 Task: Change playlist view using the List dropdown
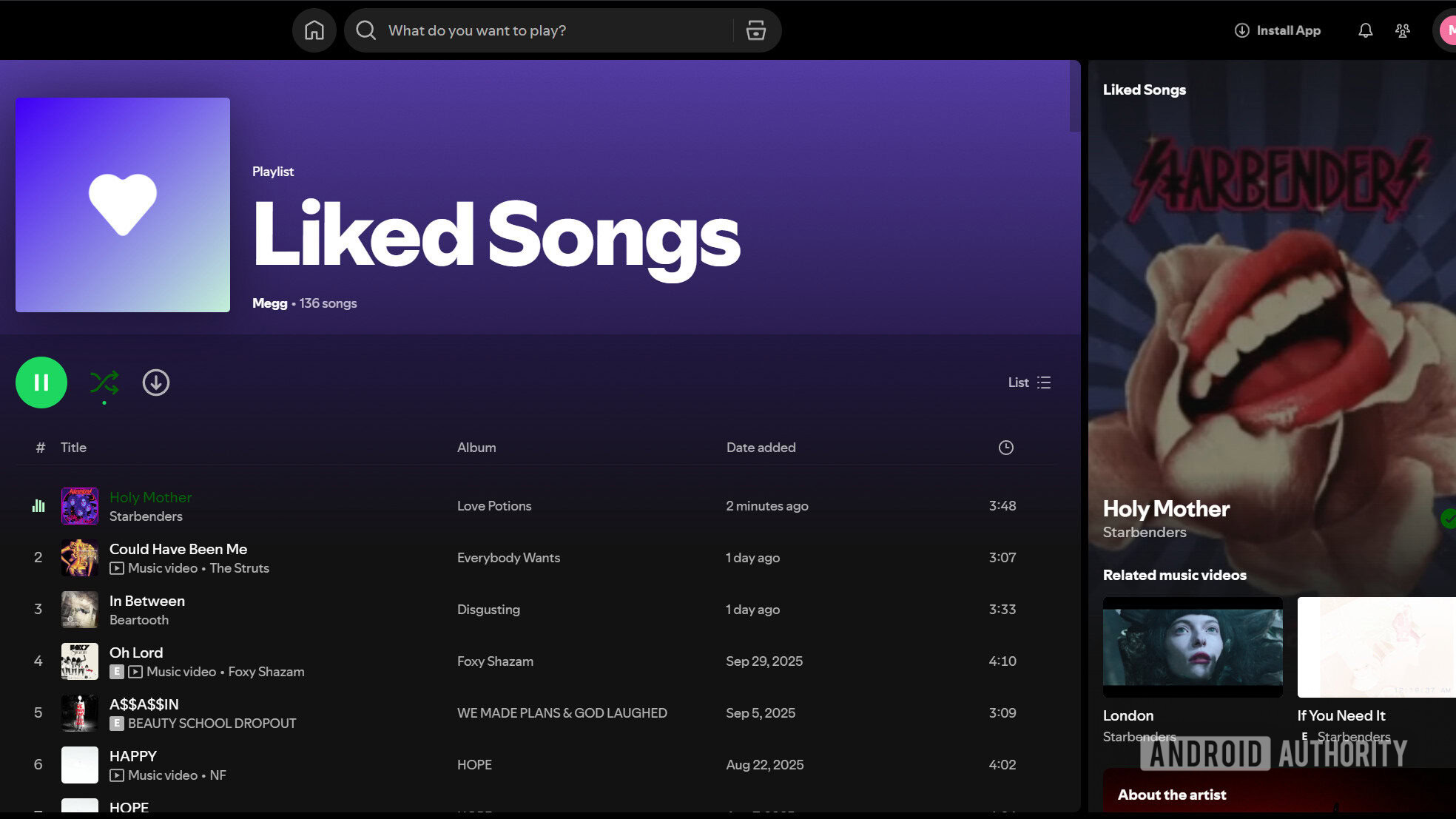pos(1030,382)
